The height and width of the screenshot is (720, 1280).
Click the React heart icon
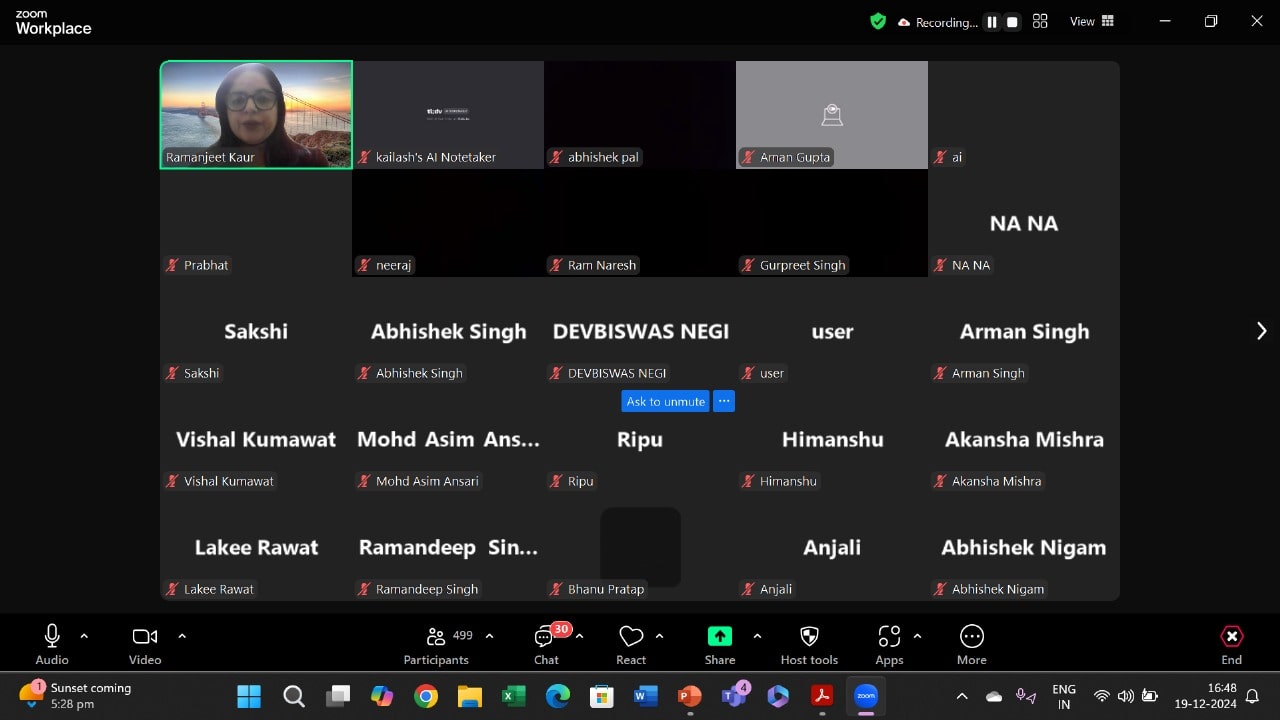click(631, 637)
